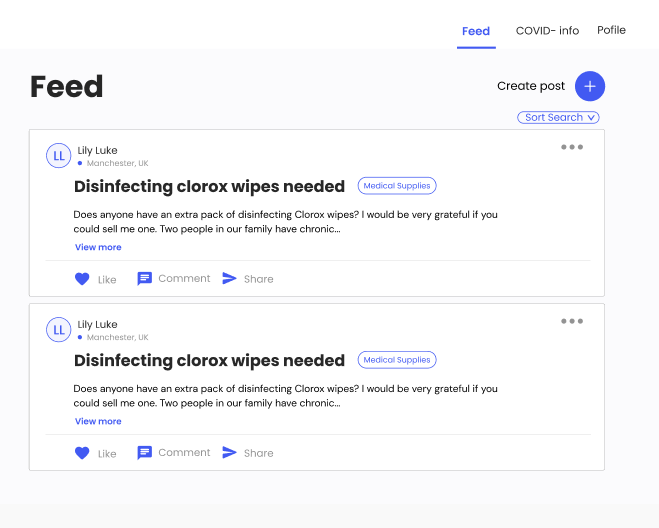Go to the Pofile tab

[x=612, y=30]
